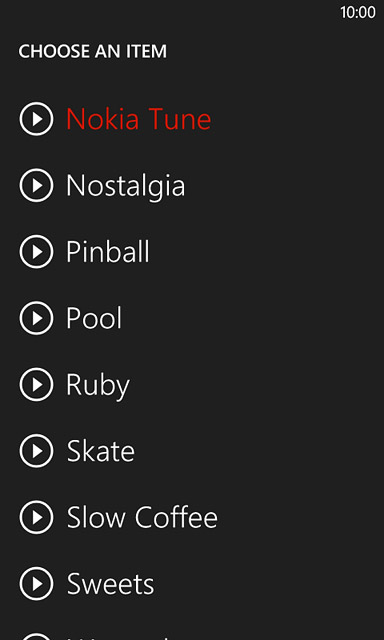Choose the Nostalgia item
Screen dimensions: 384x640
point(126,187)
